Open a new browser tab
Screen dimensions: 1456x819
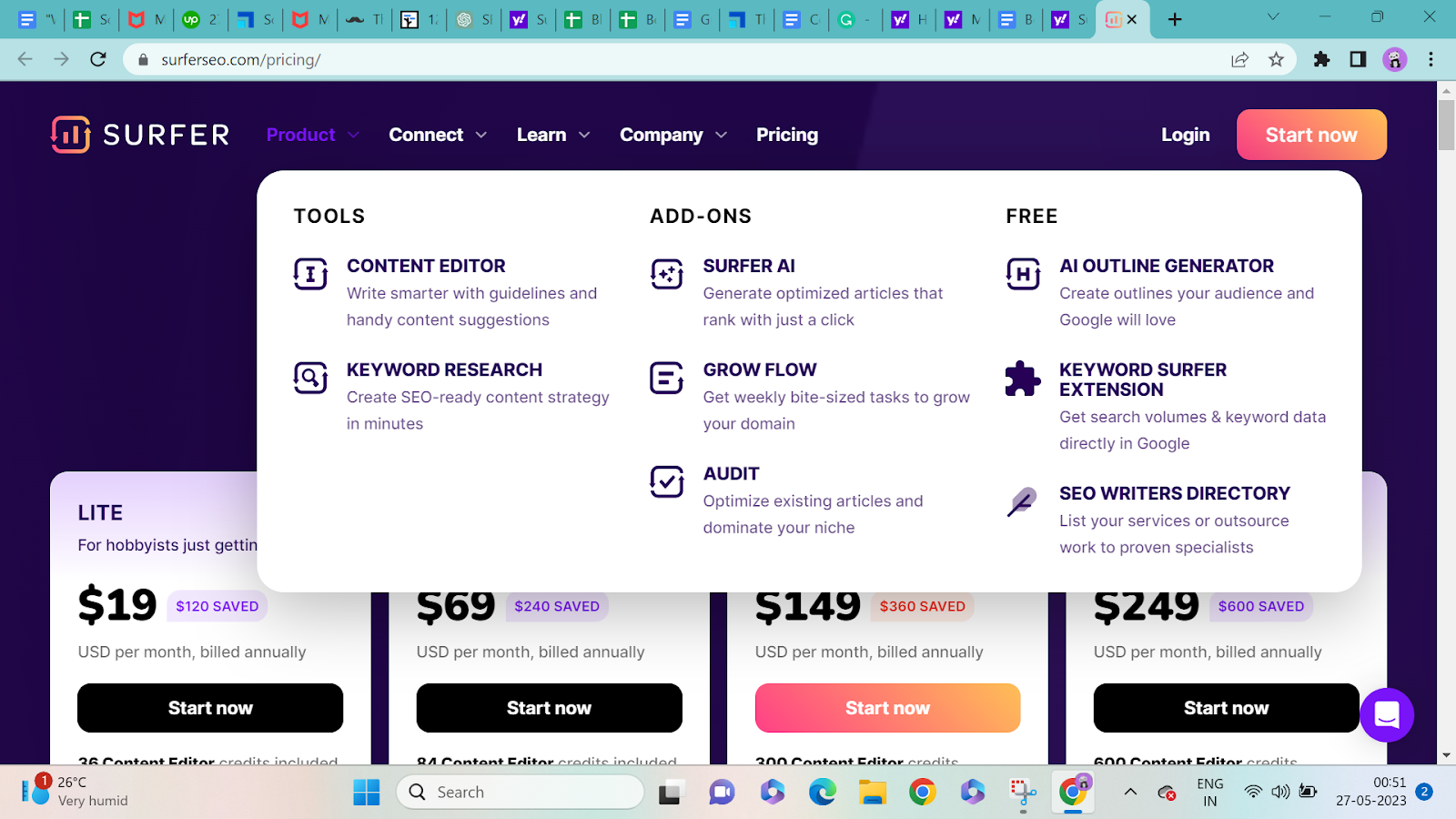(1175, 19)
